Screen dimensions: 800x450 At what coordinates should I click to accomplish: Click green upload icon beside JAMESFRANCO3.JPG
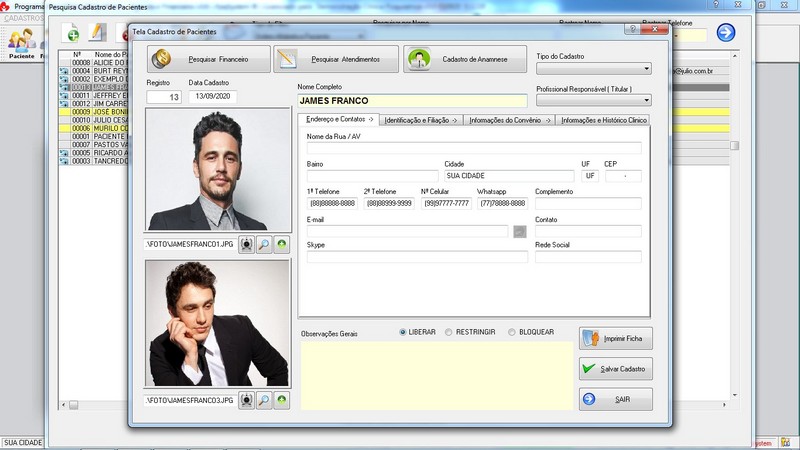282,400
